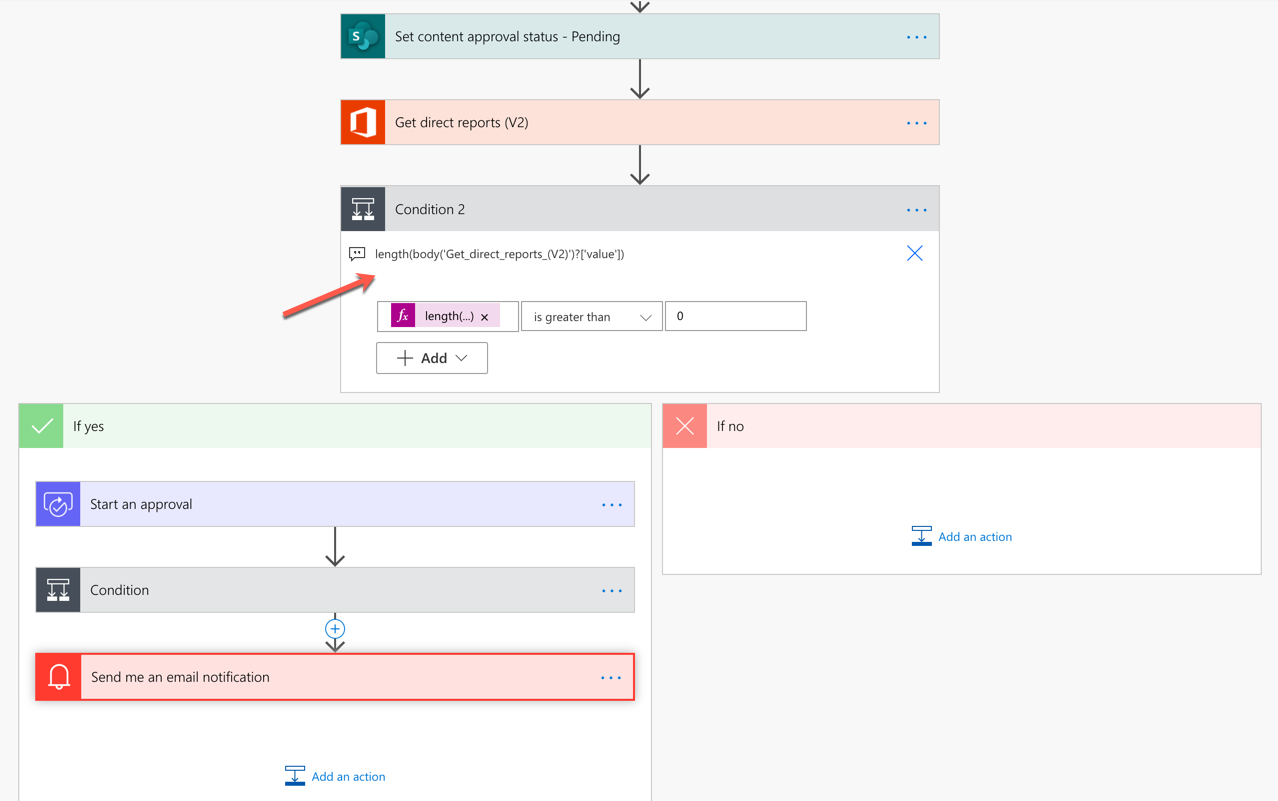The image size is (1278, 801).
Task: Click the green checkmark icon on If yes
Action: [40, 425]
